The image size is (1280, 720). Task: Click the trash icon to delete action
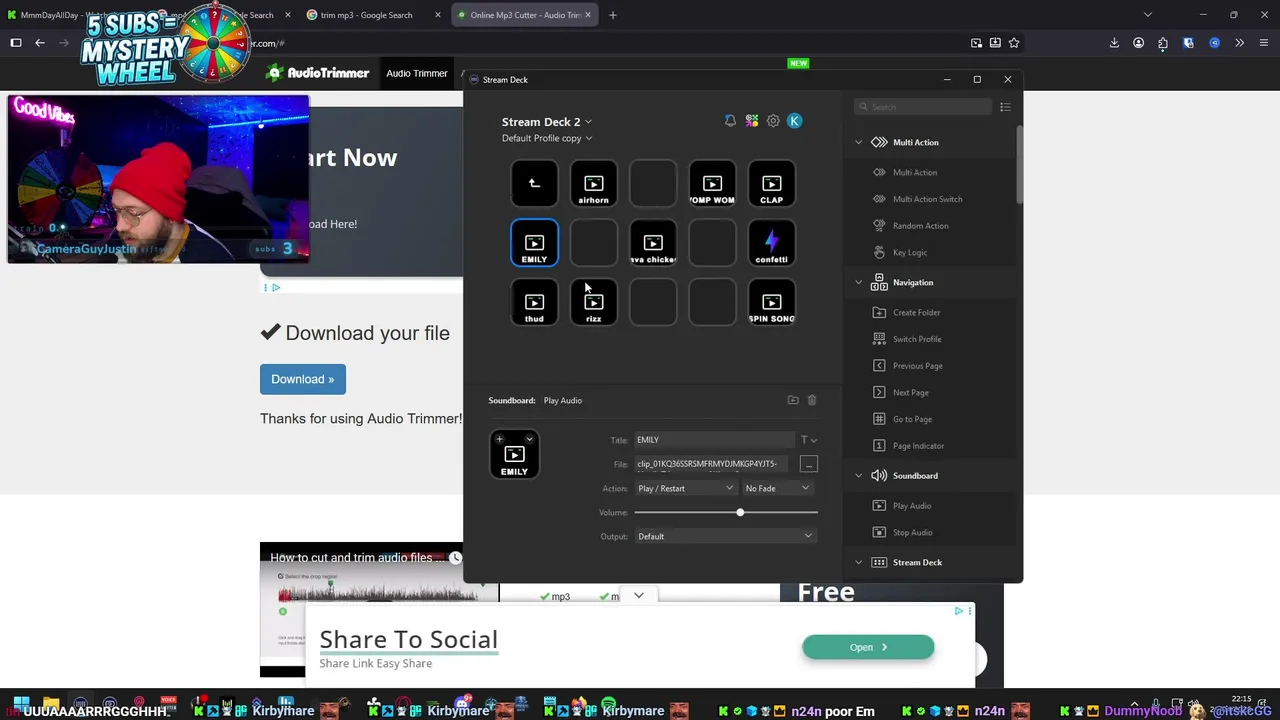(x=812, y=400)
